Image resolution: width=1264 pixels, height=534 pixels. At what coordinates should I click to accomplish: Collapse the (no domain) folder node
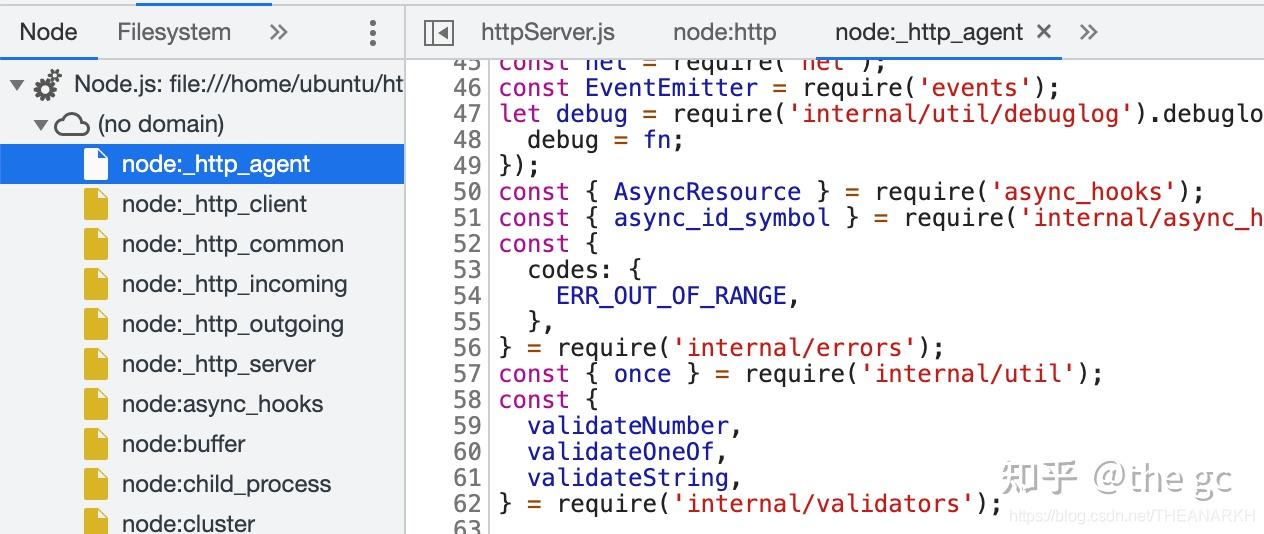[x=41, y=125]
